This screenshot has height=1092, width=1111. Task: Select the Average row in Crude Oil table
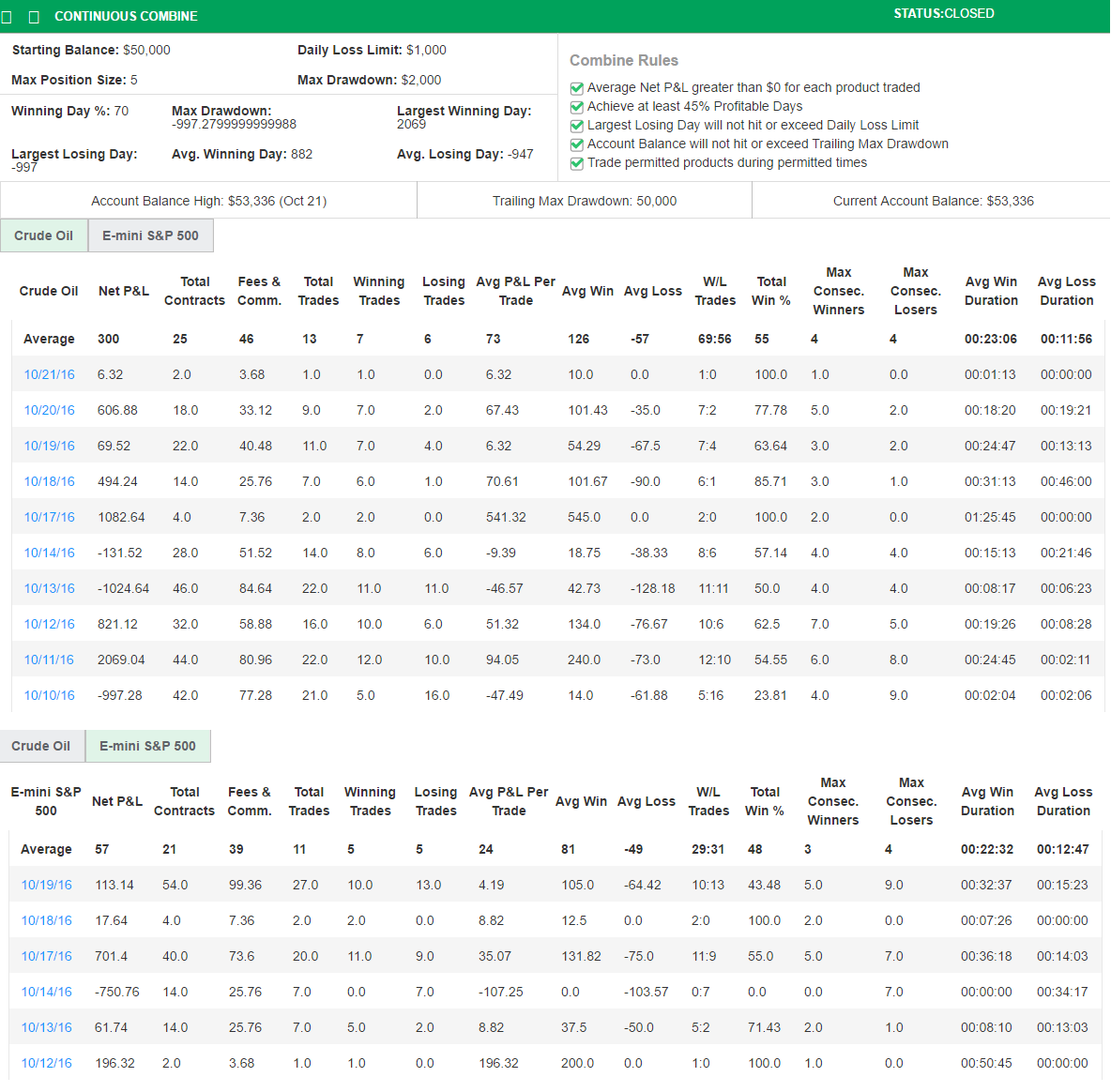click(49, 339)
